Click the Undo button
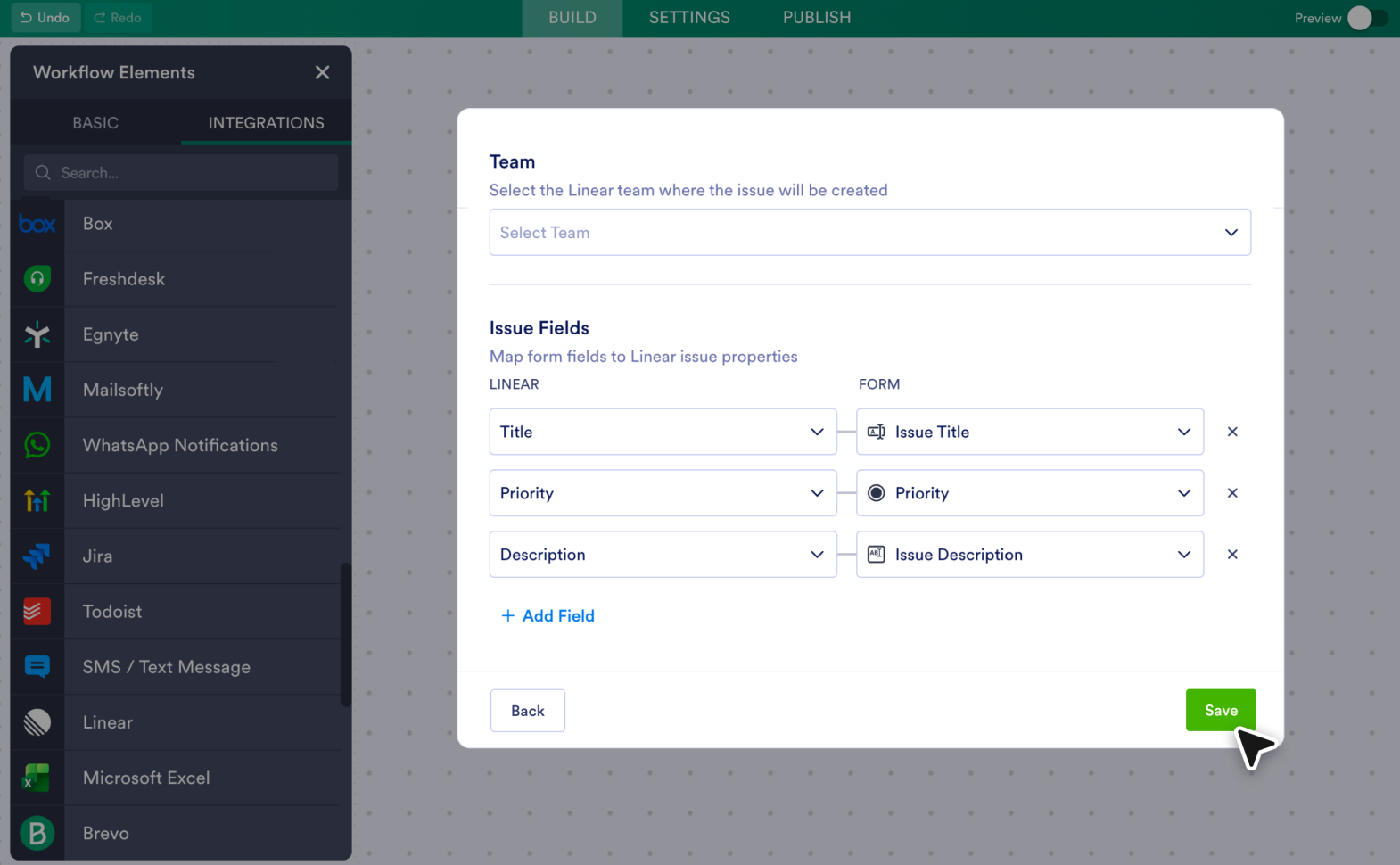The image size is (1400, 865). pos(45,18)
